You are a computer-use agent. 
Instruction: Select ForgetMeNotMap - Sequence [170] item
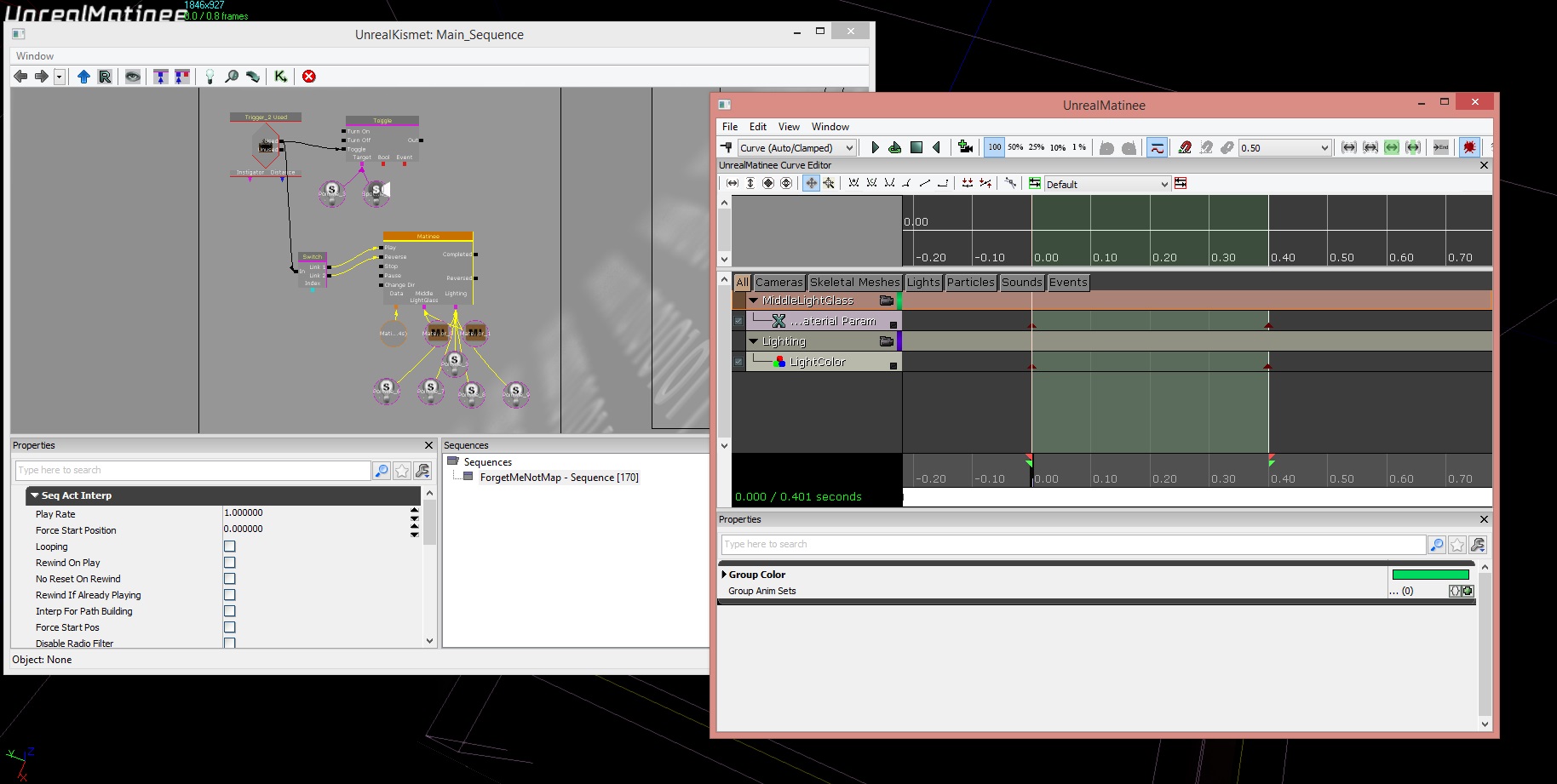[x=559, y=478]
